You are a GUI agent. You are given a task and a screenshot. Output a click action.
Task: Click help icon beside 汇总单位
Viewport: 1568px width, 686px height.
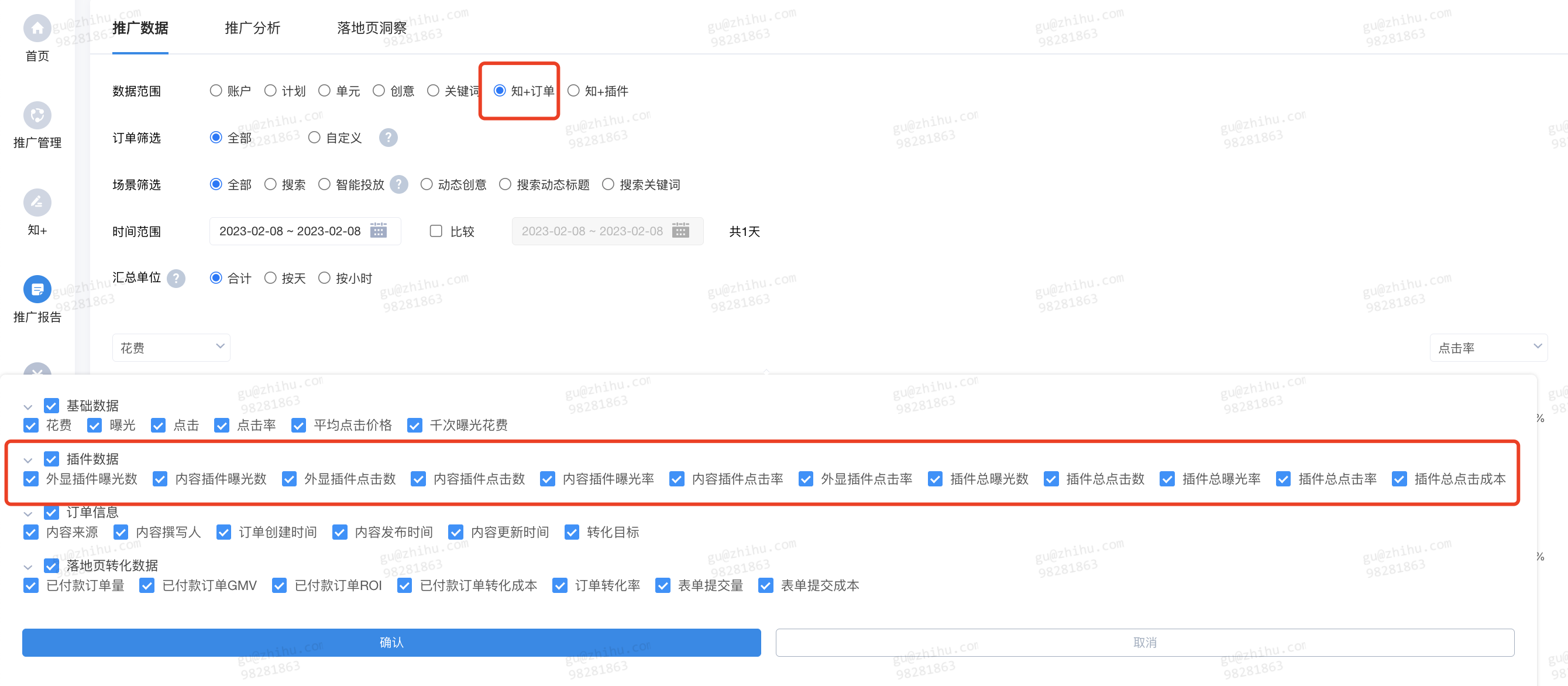tap(176, 278)
